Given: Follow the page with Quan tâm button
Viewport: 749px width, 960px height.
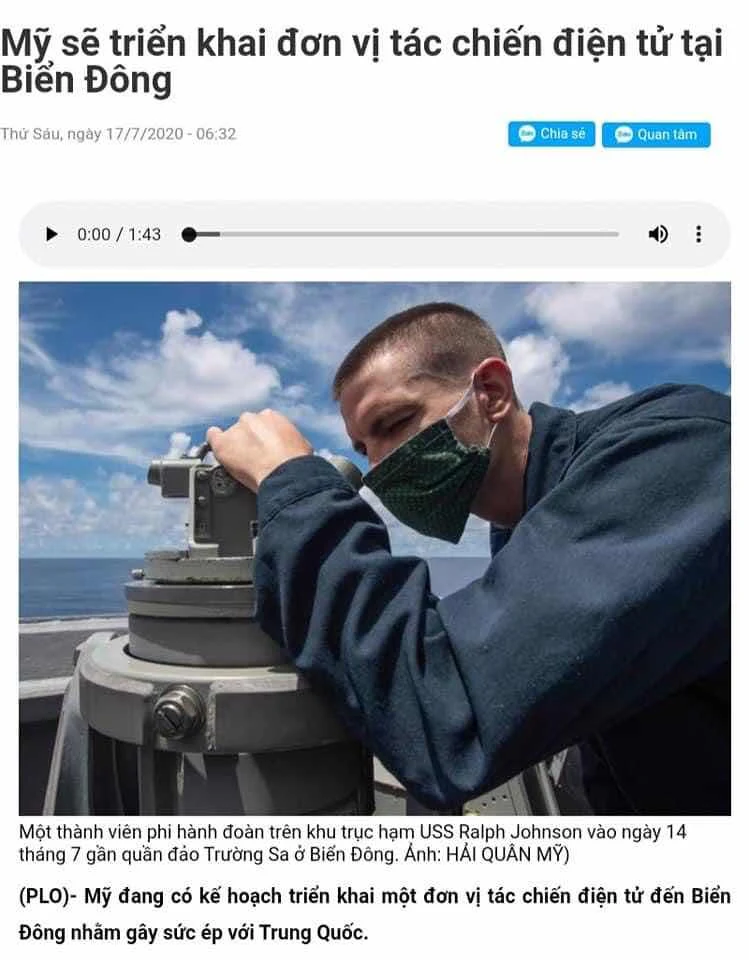Looking at the screenshot, I should point(656,135).
